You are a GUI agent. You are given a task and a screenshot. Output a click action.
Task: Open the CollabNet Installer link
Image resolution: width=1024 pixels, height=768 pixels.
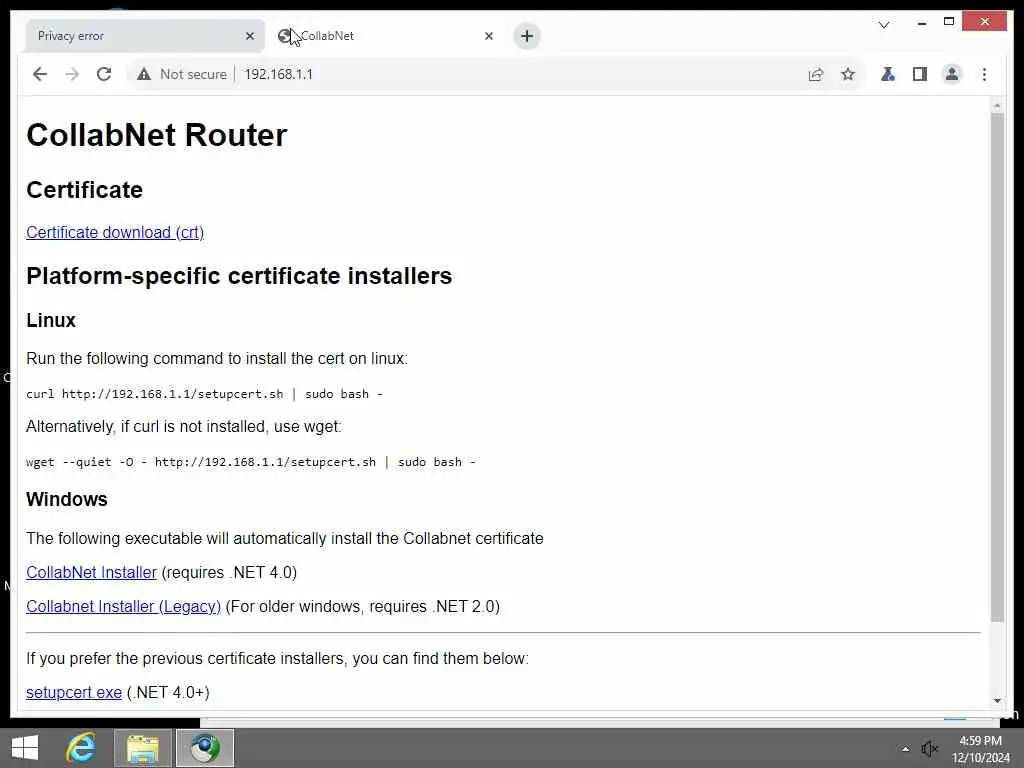pyautogui.click(x=91, y=572)
